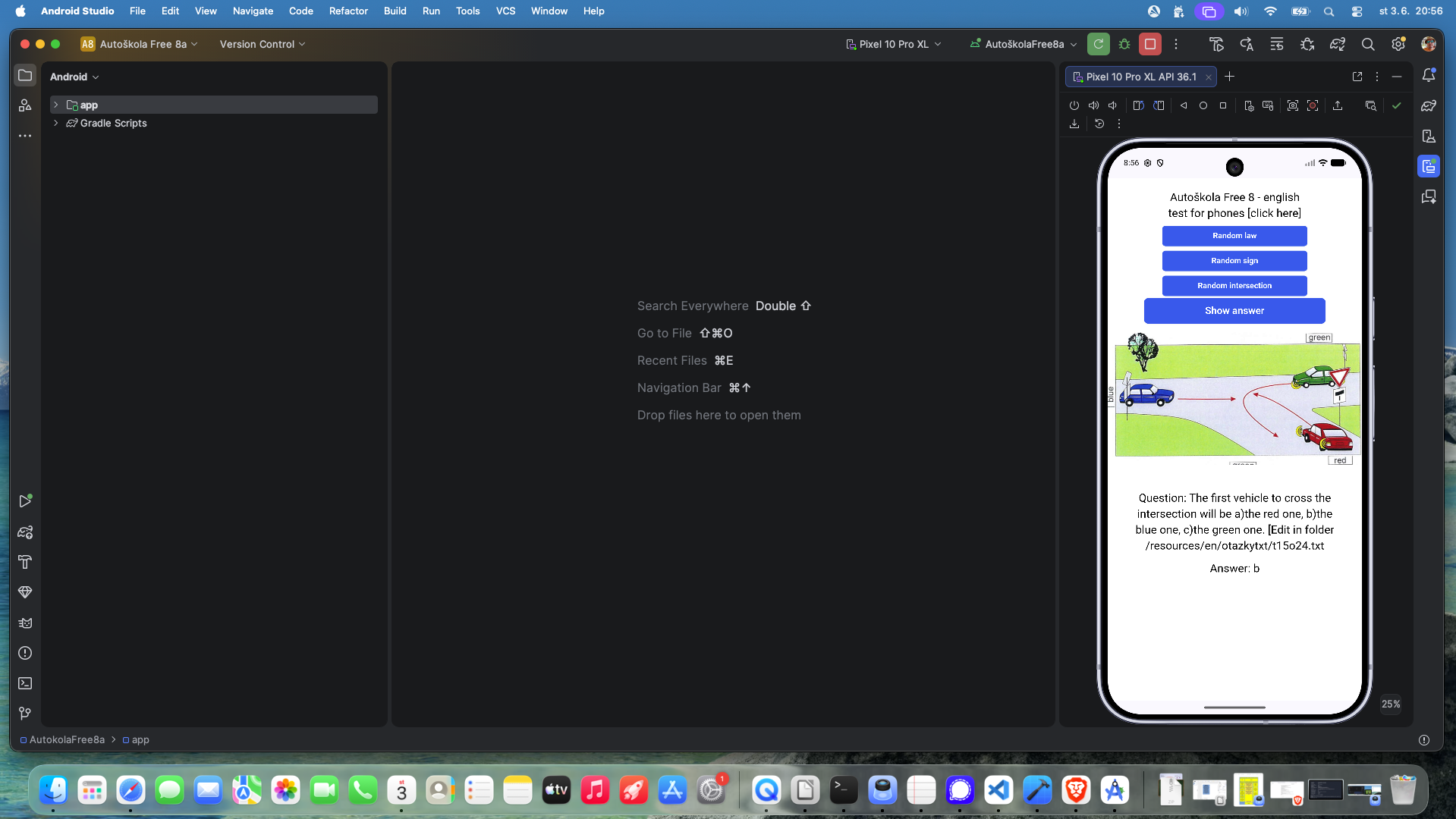This screenshot has height=819, width=1456.
Task: Click the app breadcrumb in the navigation bar
Action: (137, 739)
